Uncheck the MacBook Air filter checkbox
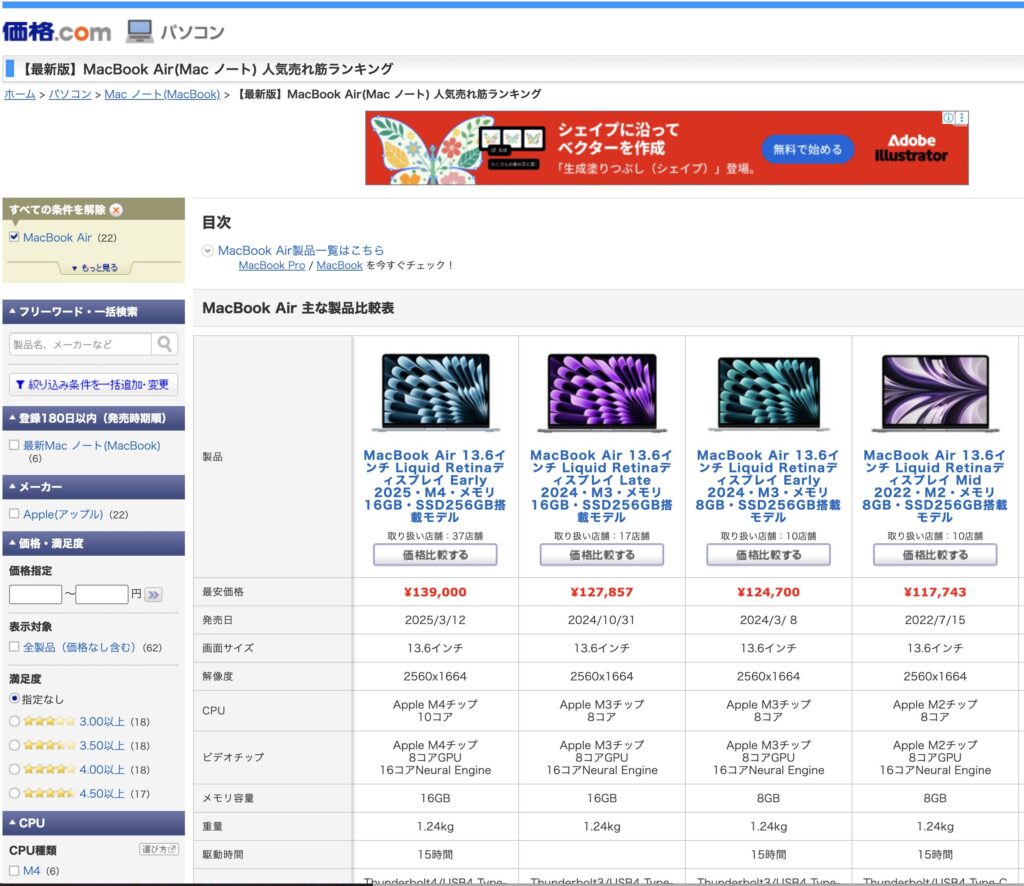Image resolution: width=1024 pixels, height=886 pixels. point(14,238)
